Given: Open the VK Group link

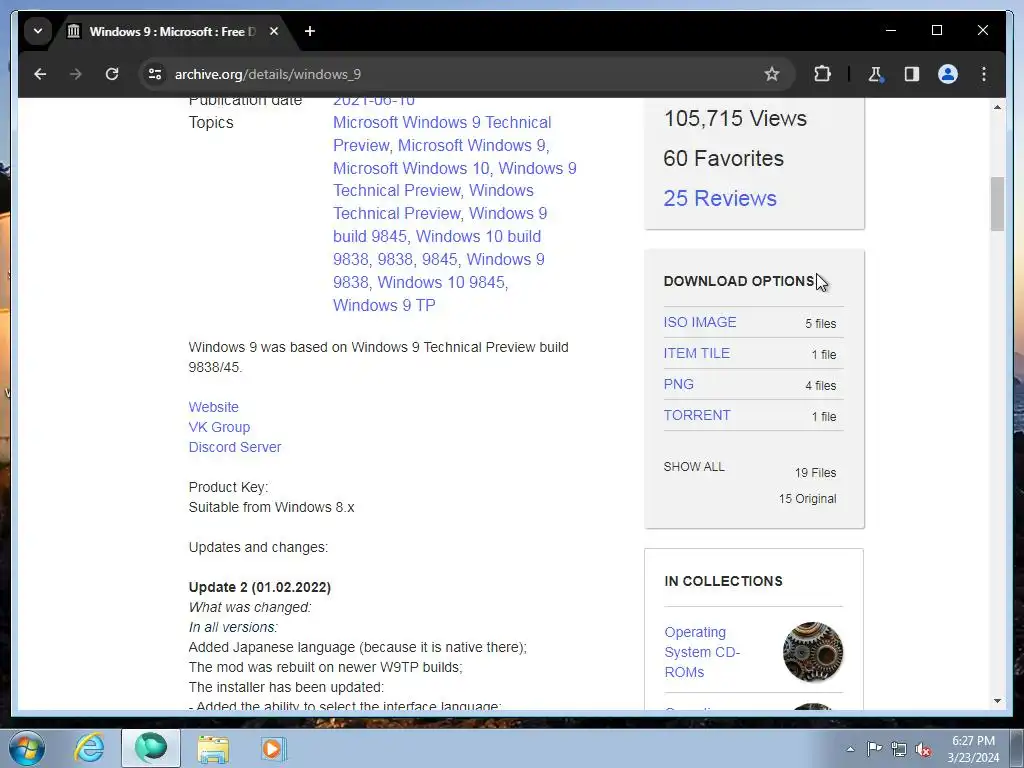Looking at the screenshot, I should coord(219,427).
